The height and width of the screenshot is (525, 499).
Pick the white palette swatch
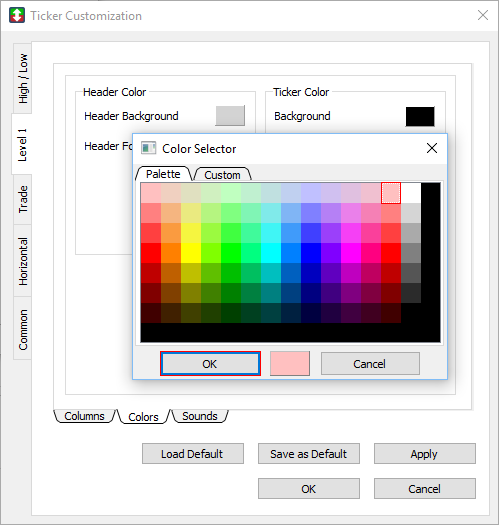[411, 193]
